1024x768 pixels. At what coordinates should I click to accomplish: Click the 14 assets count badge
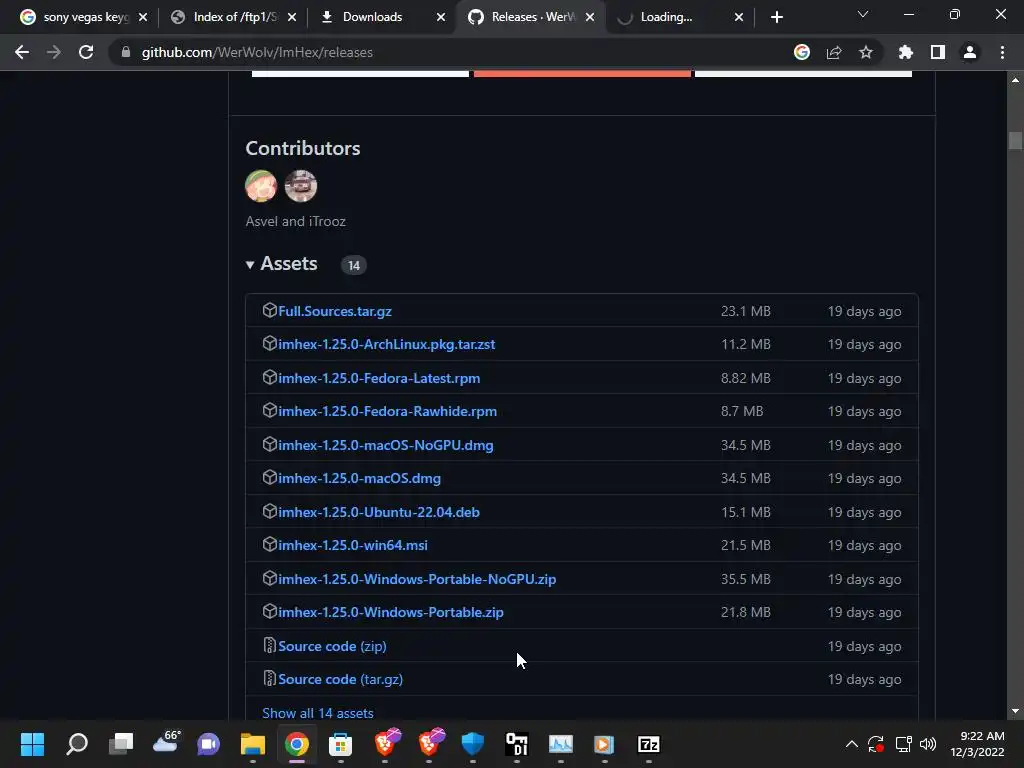[x=353, y=265]
